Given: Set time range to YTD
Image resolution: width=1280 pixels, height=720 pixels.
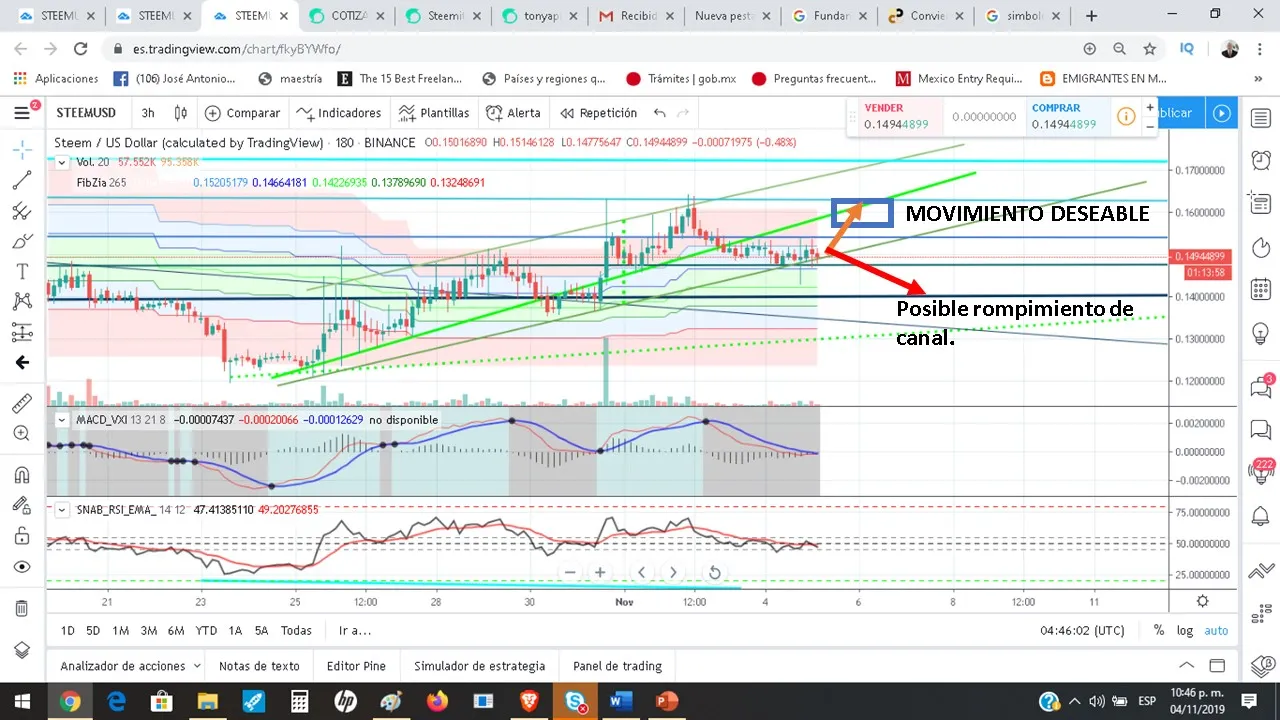Looking at the screenshot, I should 207,631.
